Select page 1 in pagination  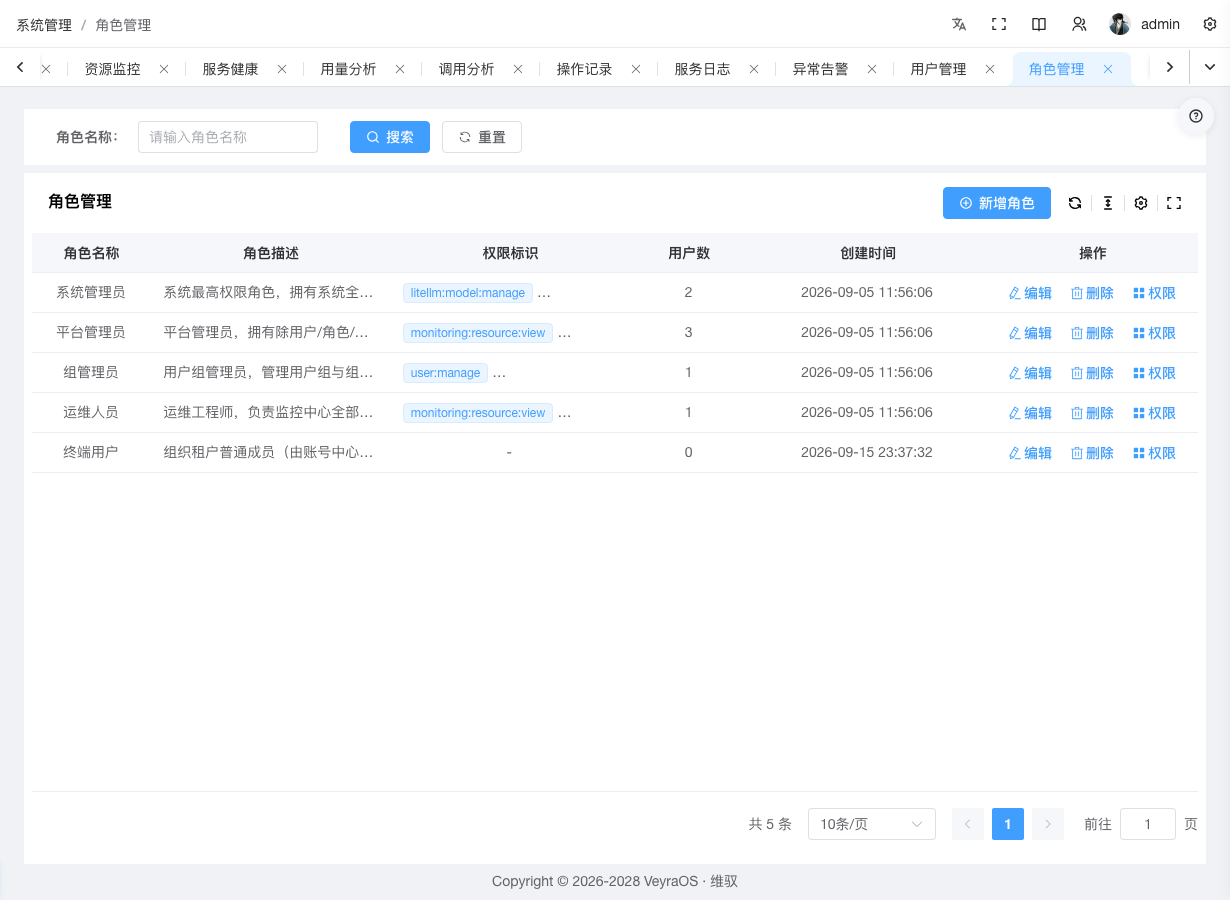pos(1008,824)
